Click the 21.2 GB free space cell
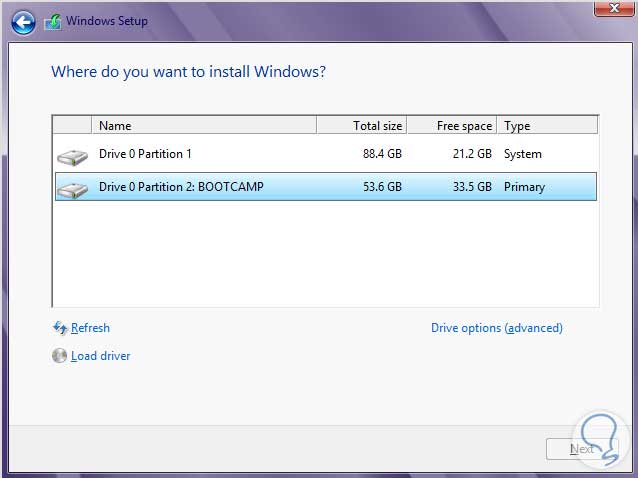 [472, 154]
